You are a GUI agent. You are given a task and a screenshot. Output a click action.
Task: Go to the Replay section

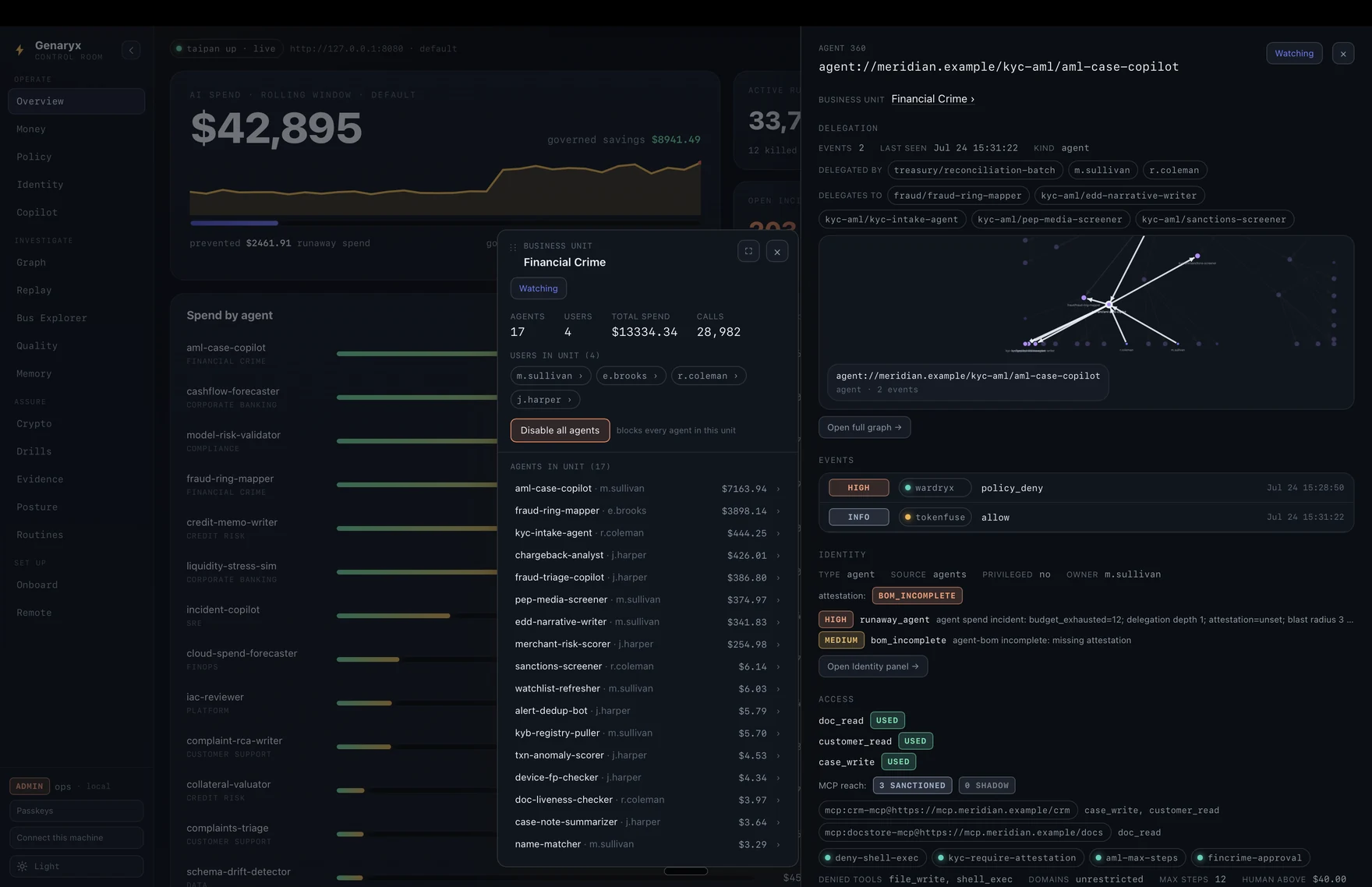[34, 290]
